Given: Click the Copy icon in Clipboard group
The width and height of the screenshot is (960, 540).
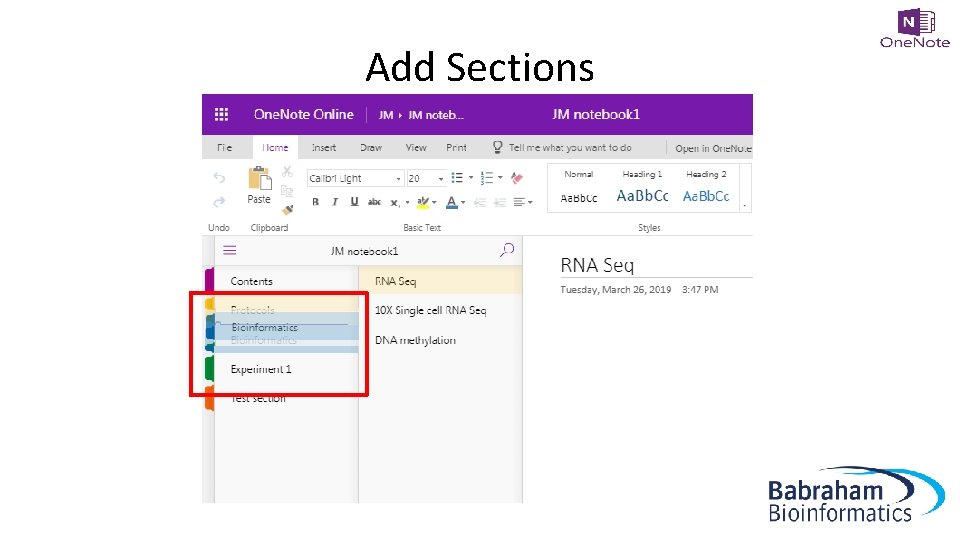Looking at the screenshot, I should 287,190.
